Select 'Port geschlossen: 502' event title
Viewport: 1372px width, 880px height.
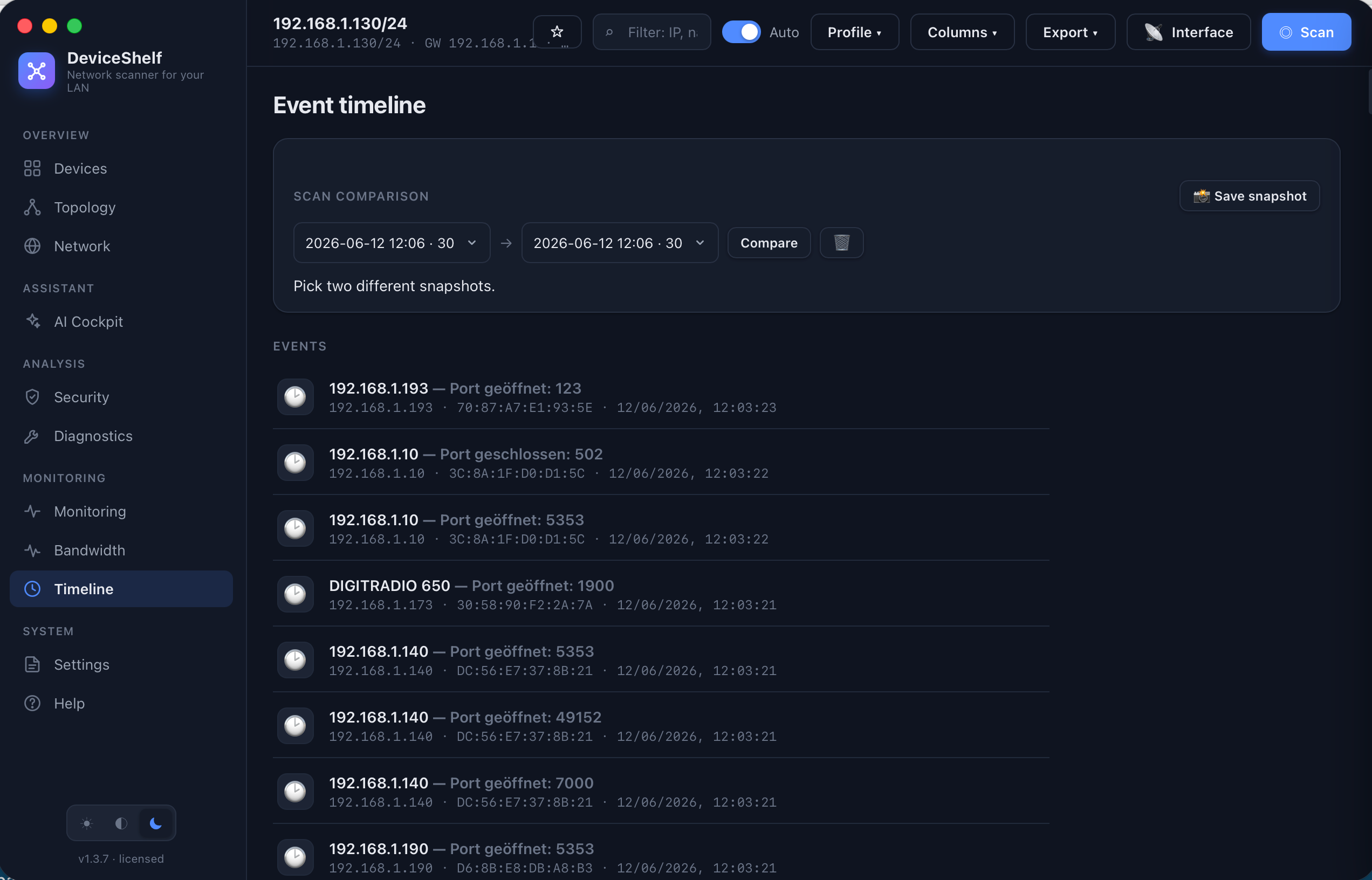click(521, 454)
